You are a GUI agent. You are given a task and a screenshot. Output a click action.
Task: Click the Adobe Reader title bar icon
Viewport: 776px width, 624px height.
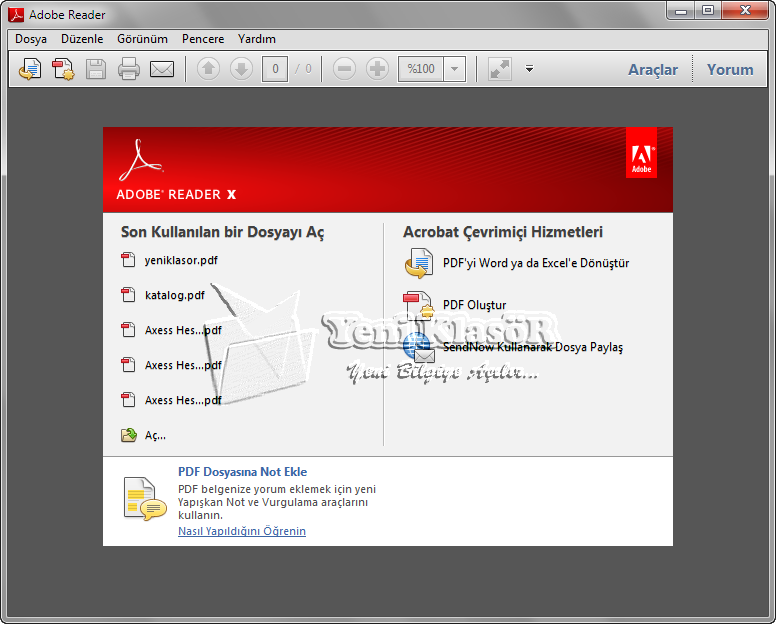pyautogui.click(x=16, y=15)
